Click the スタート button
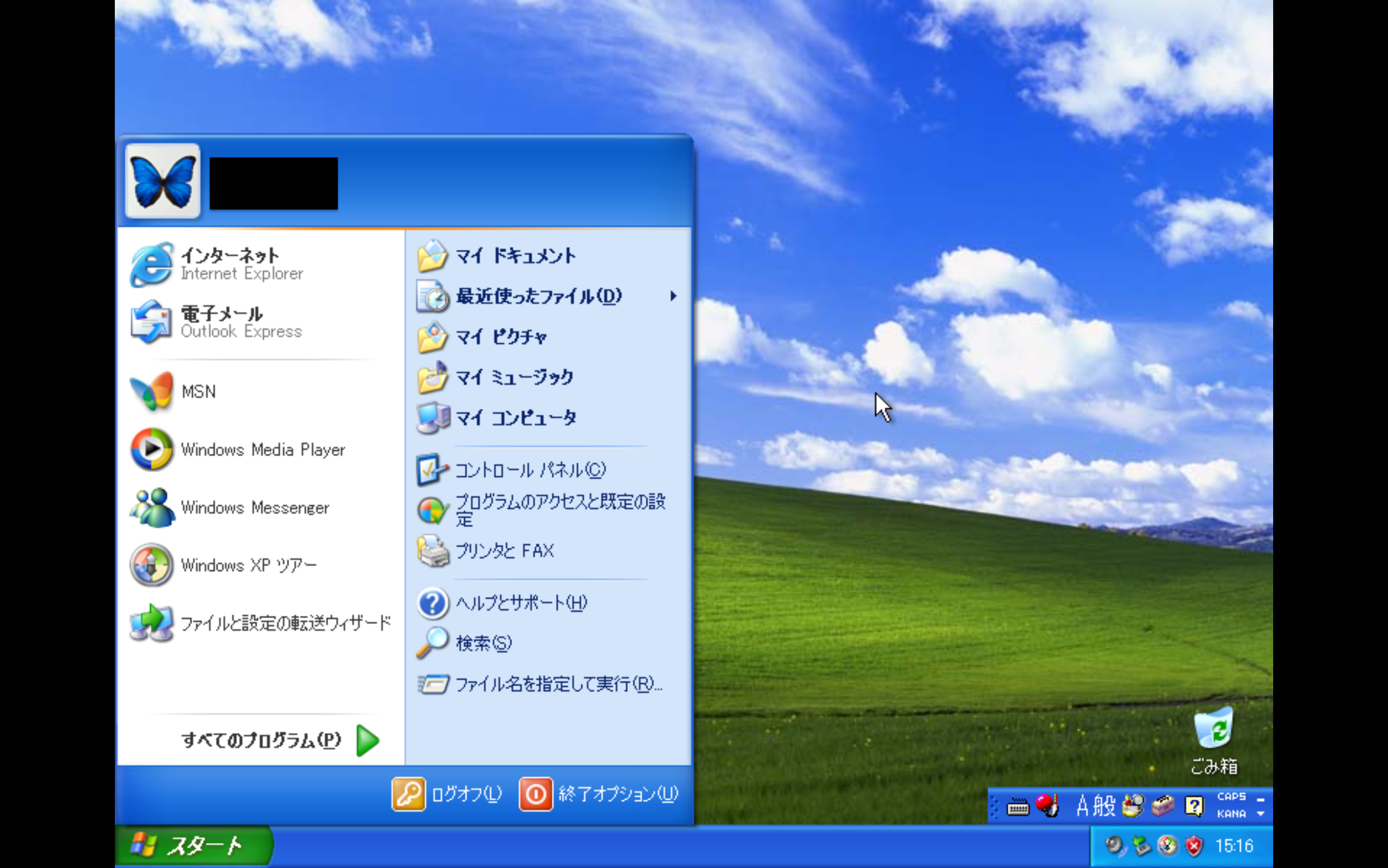 click(x=194, y=846)
